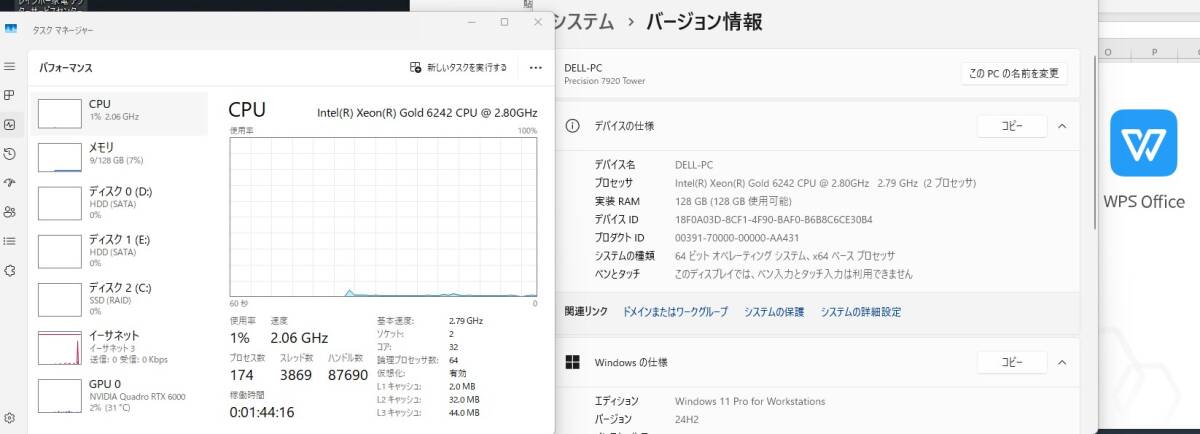Screen dimensions: 1200x434
Task: Select ディスク 2 (C:) SSD item
Action: [120, 298]
